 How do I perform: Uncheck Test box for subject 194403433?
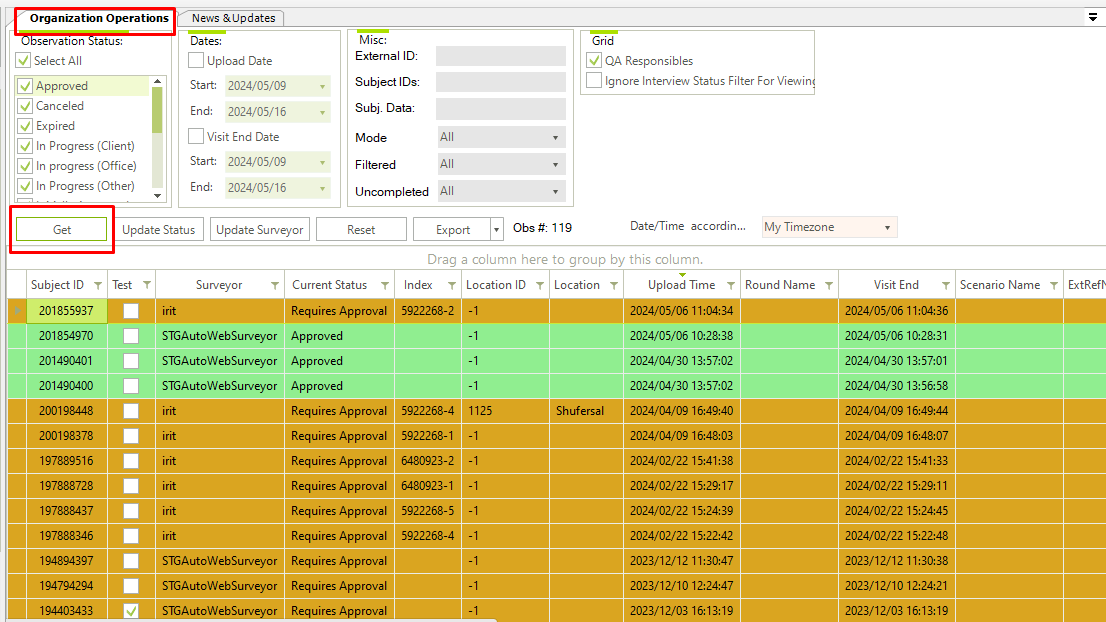pyautogui.click(x=131, y=611)
